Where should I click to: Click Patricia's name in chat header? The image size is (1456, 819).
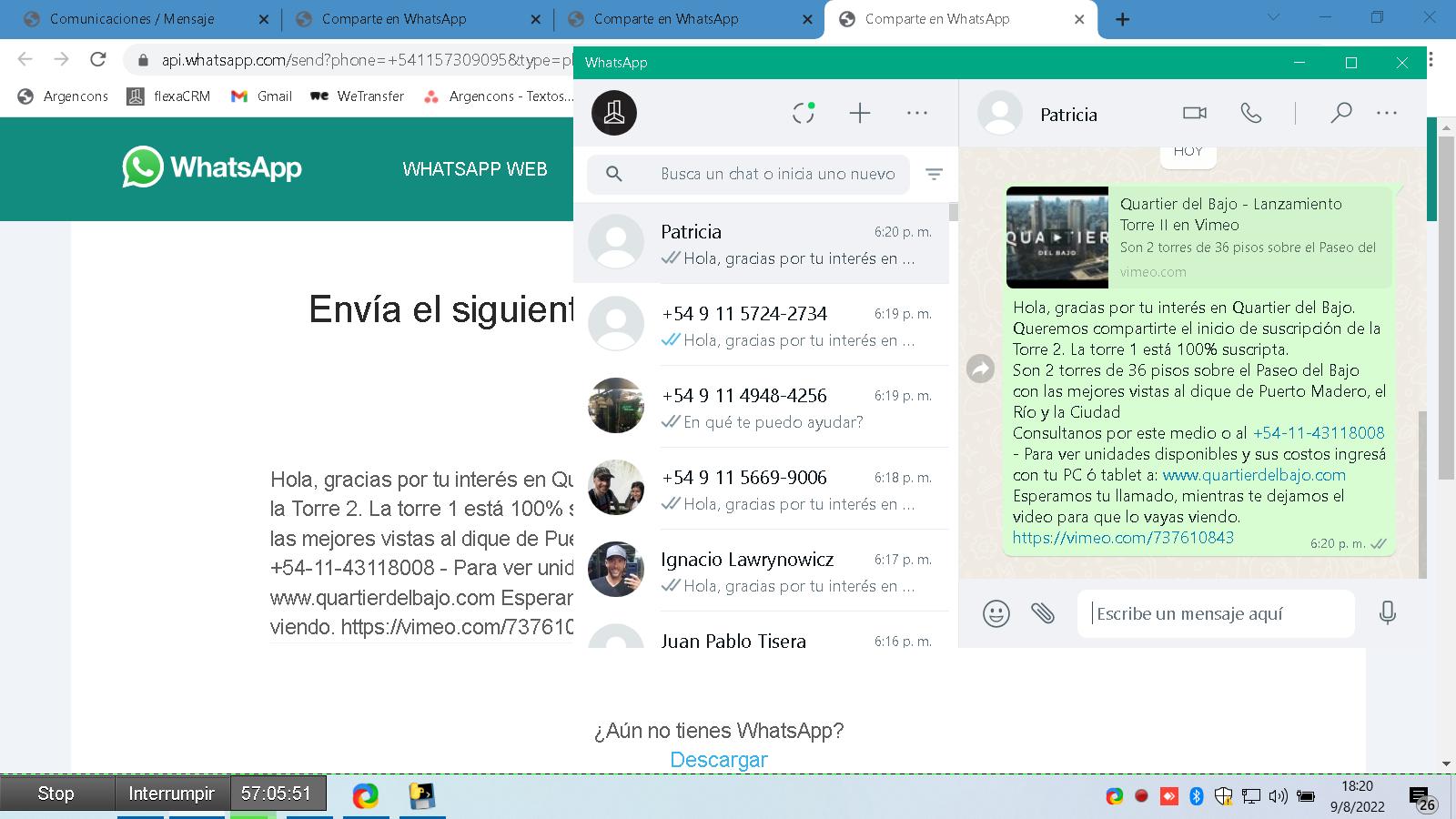coord(1068,115)
